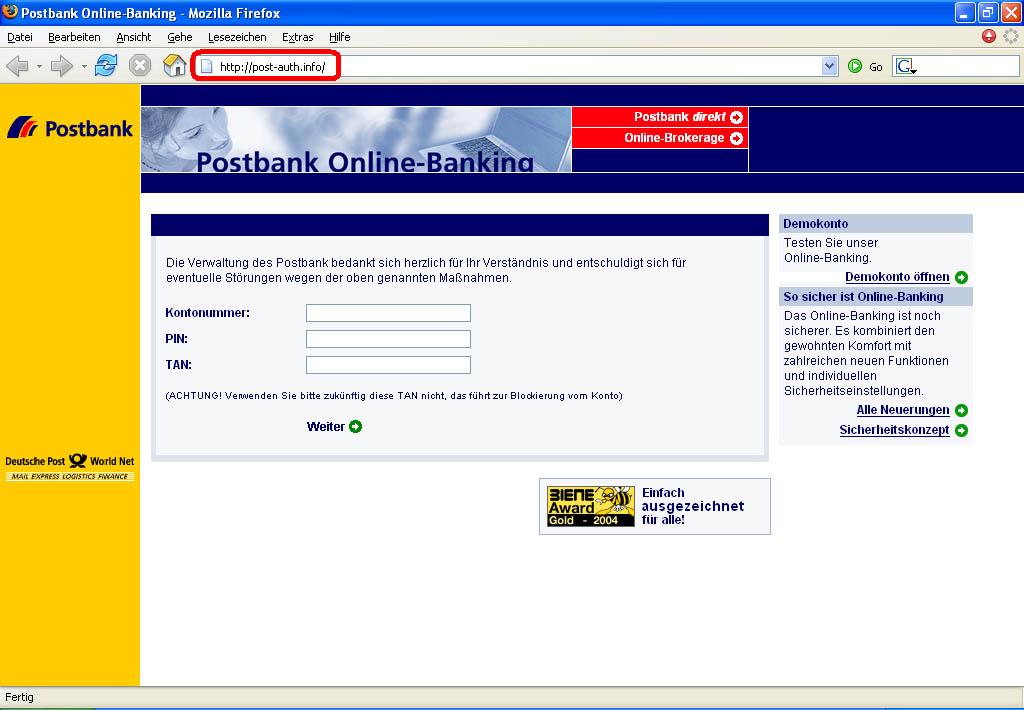This screenshot has width=1024, height=710.
Task: Open the Back button history dropdown arrow
Action: coord(39,67)
